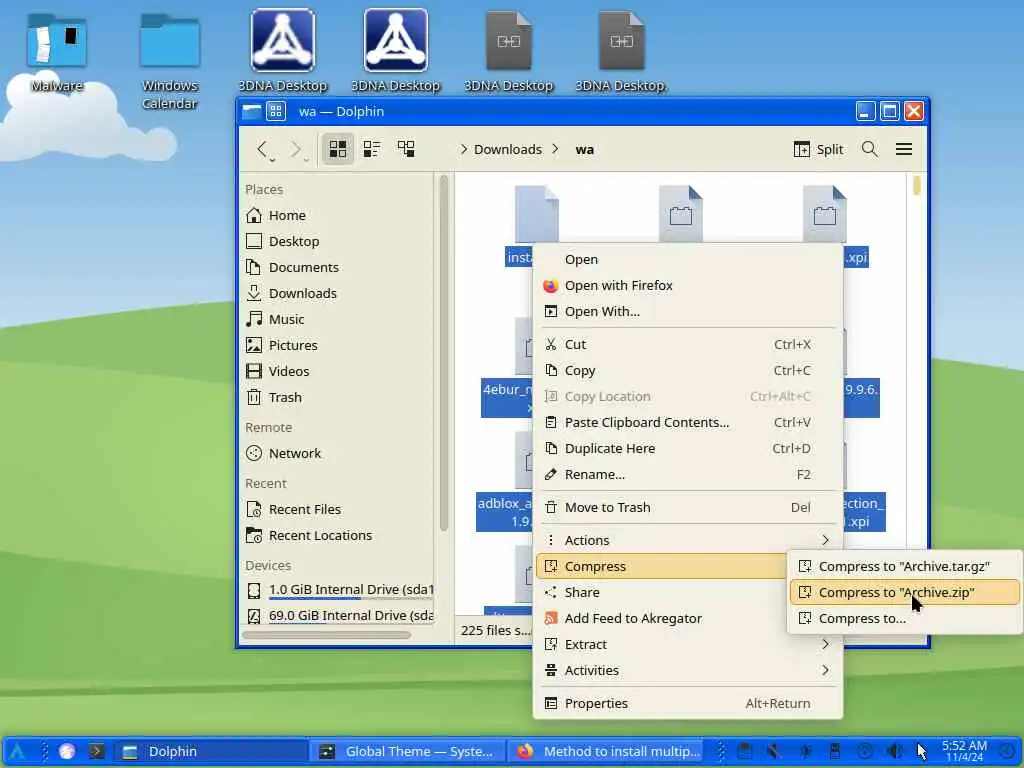This screenshot has width=1024, height=768.
Task: Click the clock showing 5:52 AM
Action: point(964,751)
